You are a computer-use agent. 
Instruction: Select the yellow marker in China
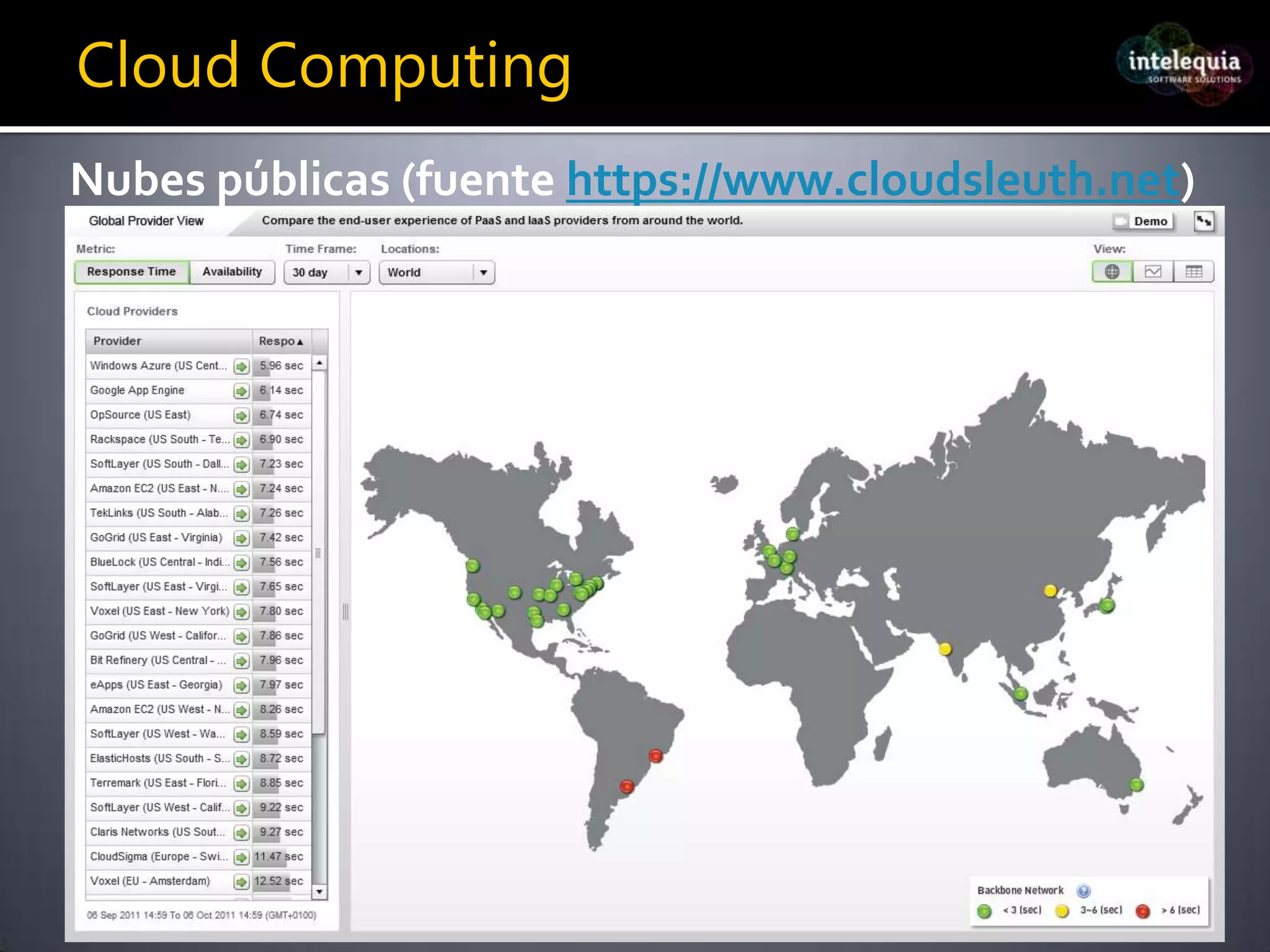1050,591
